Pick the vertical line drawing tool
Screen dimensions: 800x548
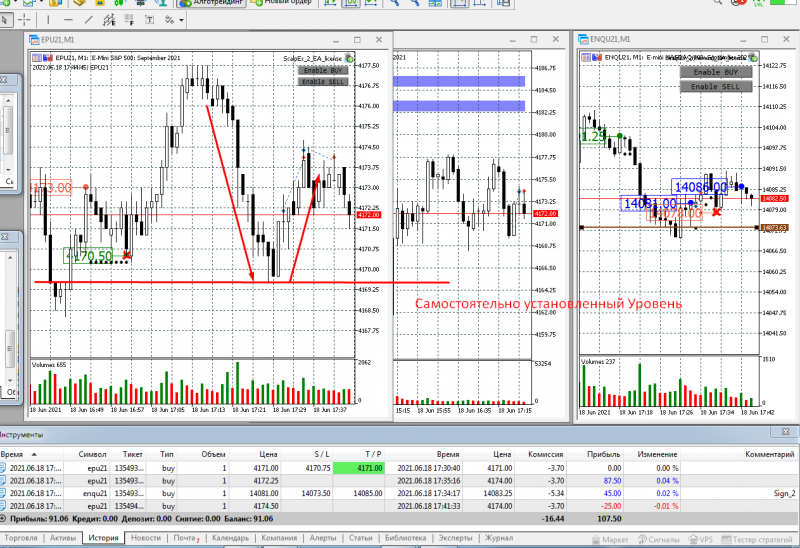(x=48, y=20)
